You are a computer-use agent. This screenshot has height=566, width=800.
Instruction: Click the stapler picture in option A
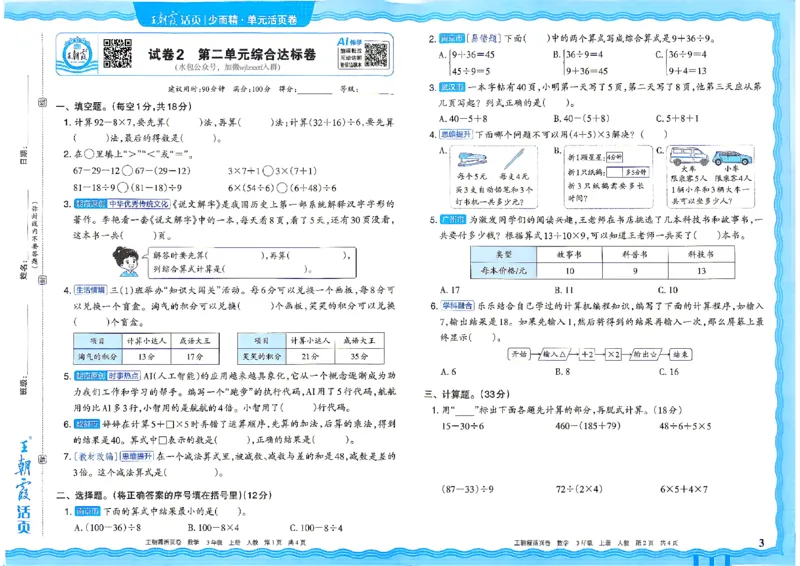[x=471, y=159]
